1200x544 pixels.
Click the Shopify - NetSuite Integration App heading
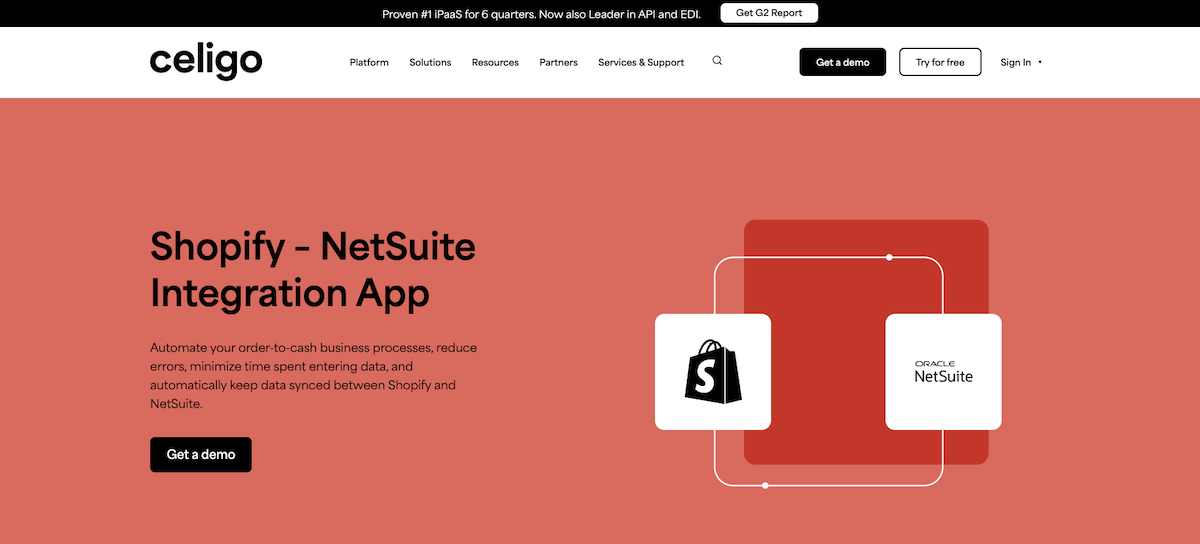313,269
